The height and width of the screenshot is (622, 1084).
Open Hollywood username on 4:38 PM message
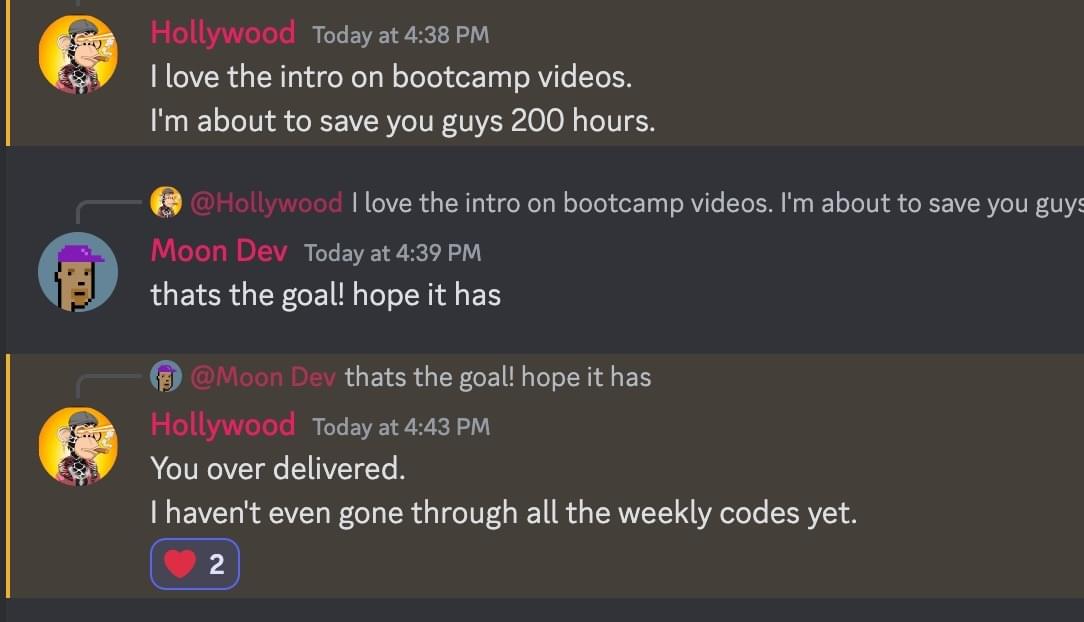[x=223, y=33]
